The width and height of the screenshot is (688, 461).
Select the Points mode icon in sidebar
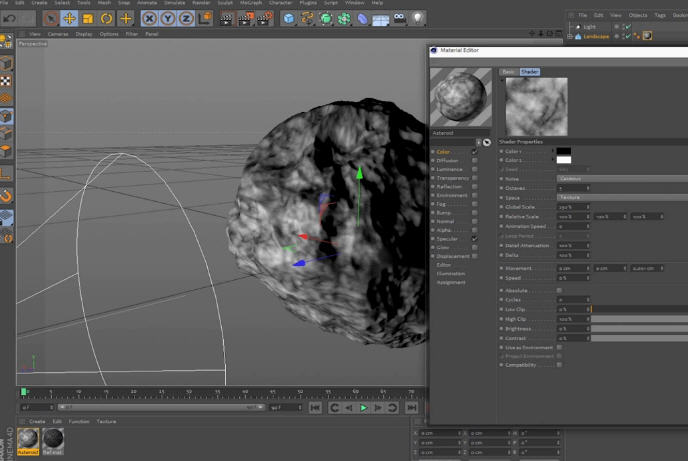(x=6, y=116)
